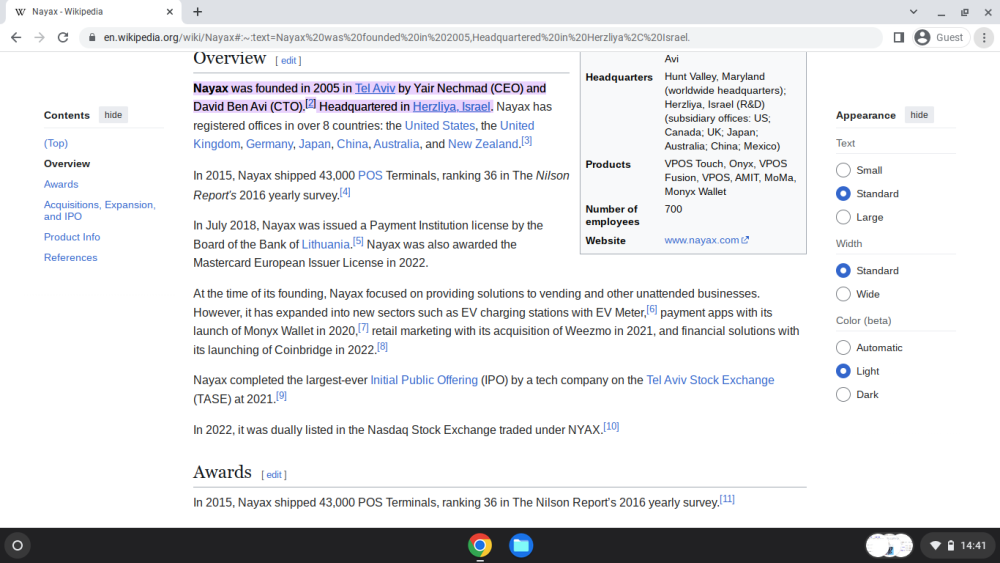Viewport: 1000px width, 563px height.
Task: Go to Awards section in Contents
Action: coord(61,184)
